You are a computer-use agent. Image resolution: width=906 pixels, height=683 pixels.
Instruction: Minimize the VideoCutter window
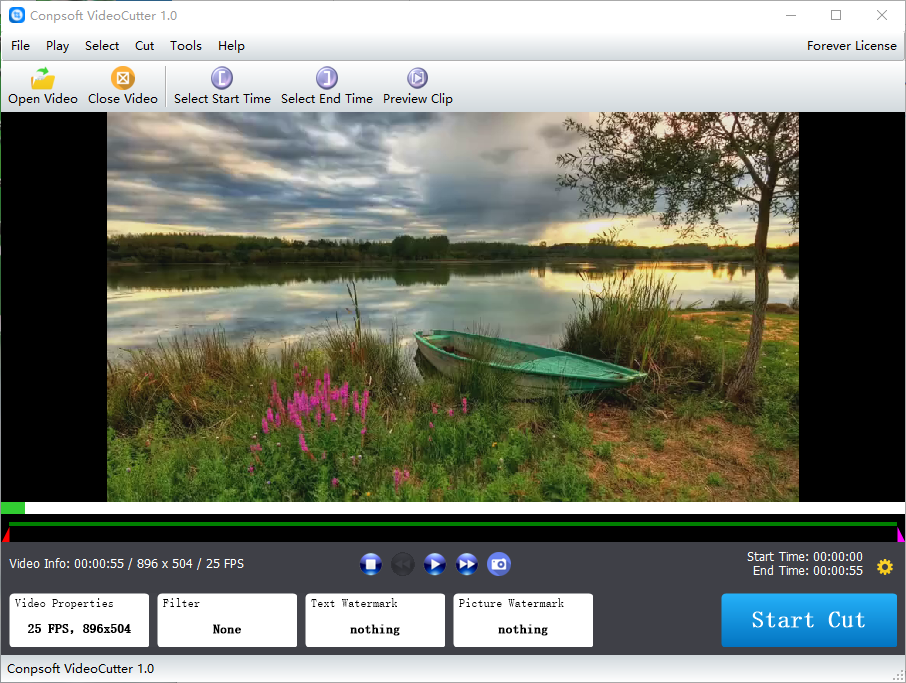tap(791, 16)
